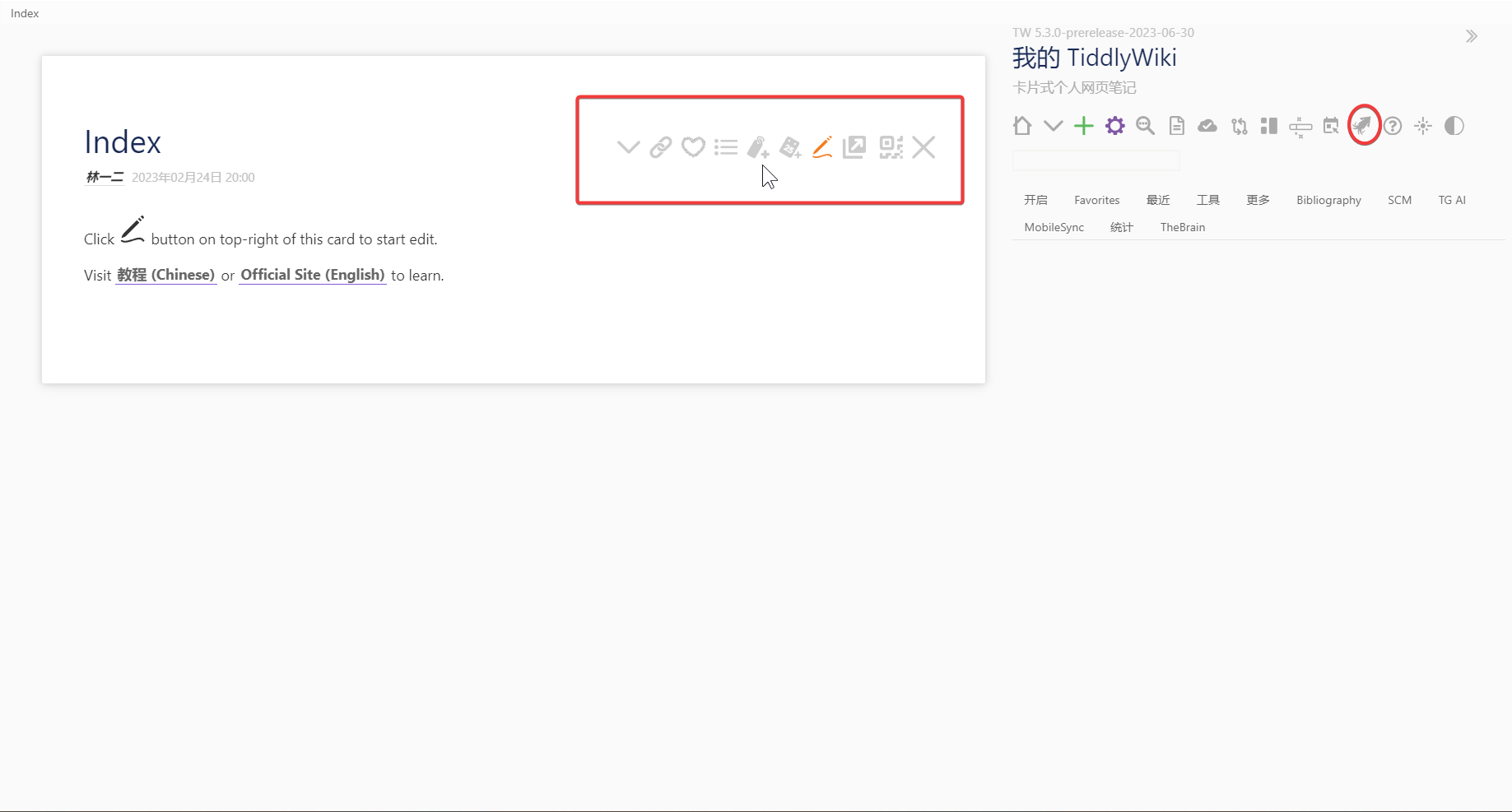Create new journal here with calendar-plus icon
The width and height of the screenshot is (1512, 812).
pos(790,147)
